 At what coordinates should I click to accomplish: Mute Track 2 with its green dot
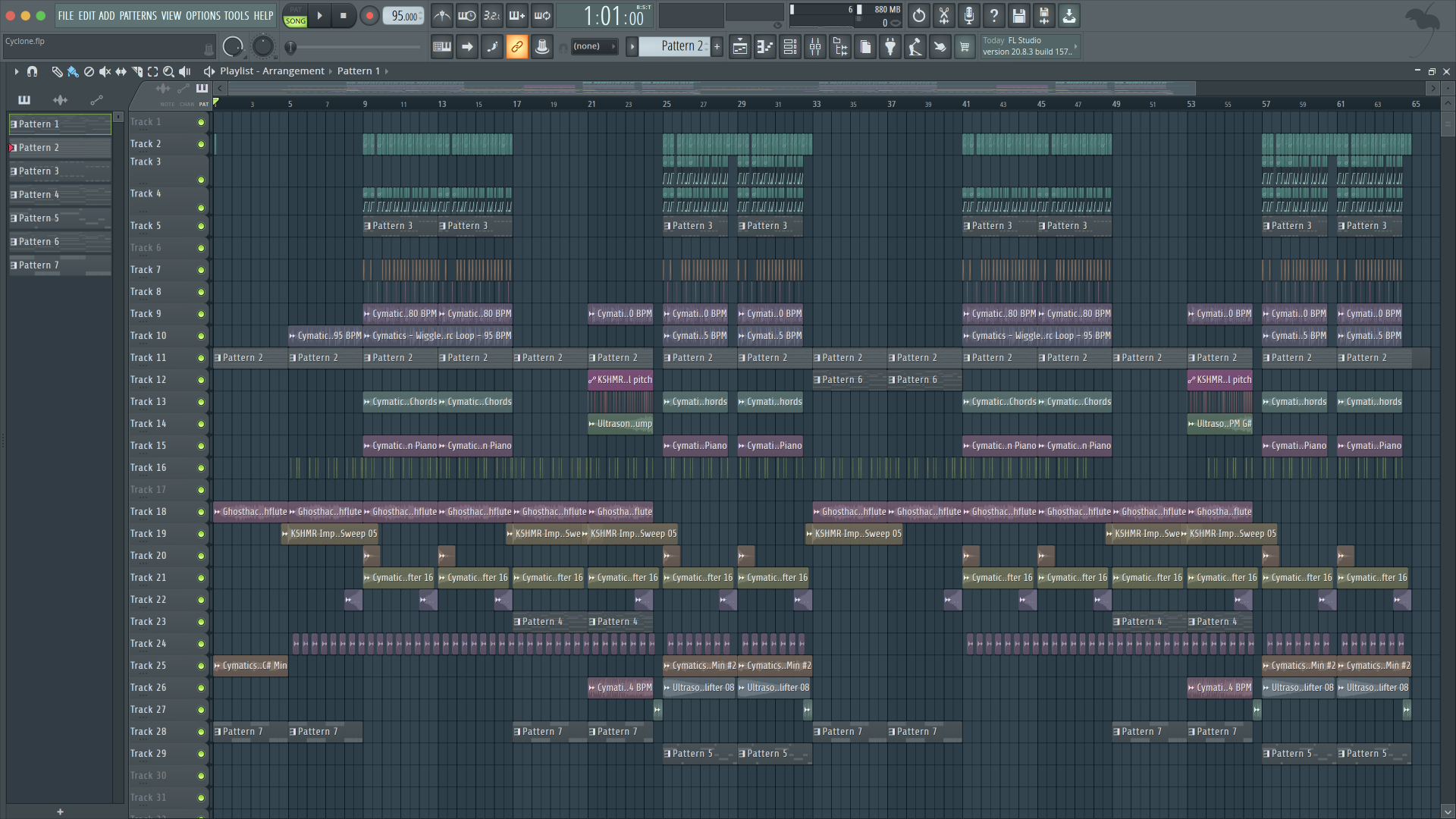pos(201,144)
